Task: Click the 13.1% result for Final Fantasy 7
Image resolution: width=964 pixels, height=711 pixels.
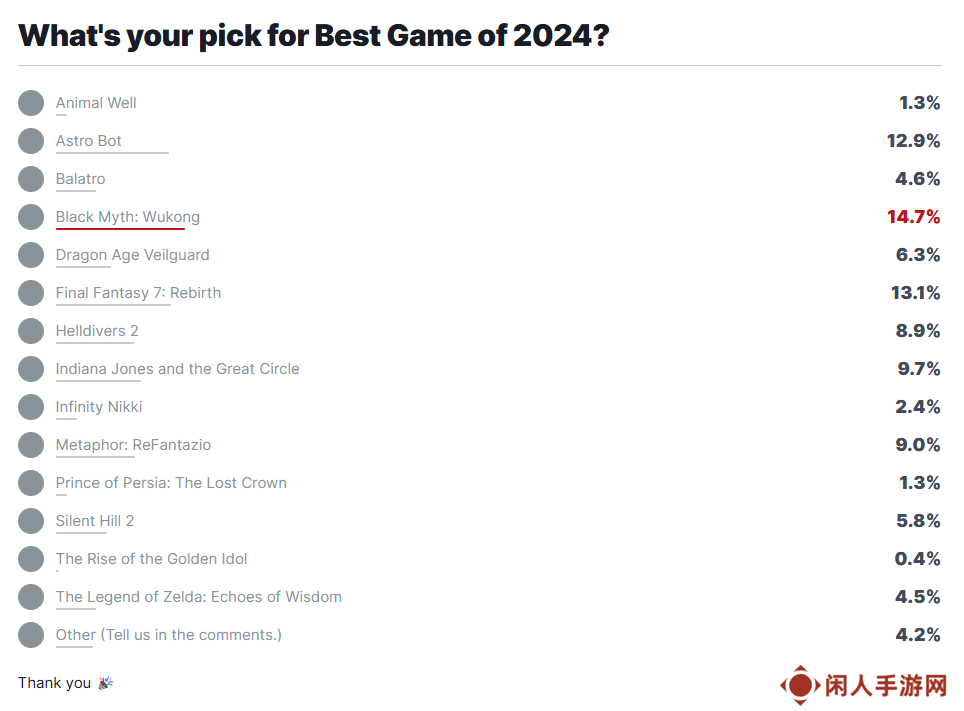Action: click(915, 293)
